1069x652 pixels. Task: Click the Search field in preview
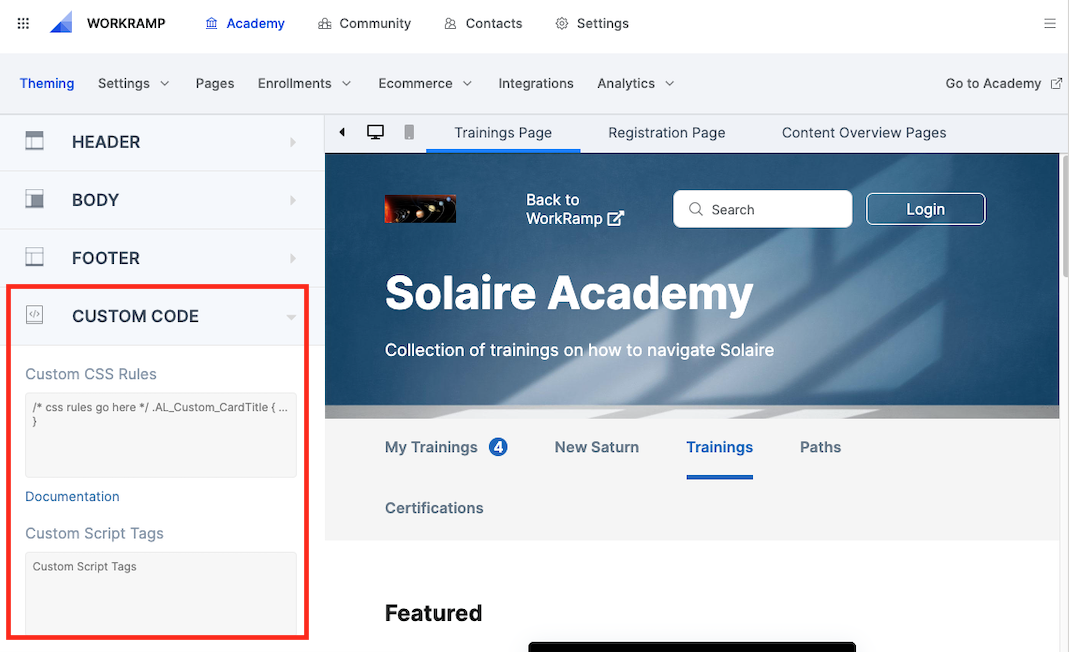pos(762,209)
